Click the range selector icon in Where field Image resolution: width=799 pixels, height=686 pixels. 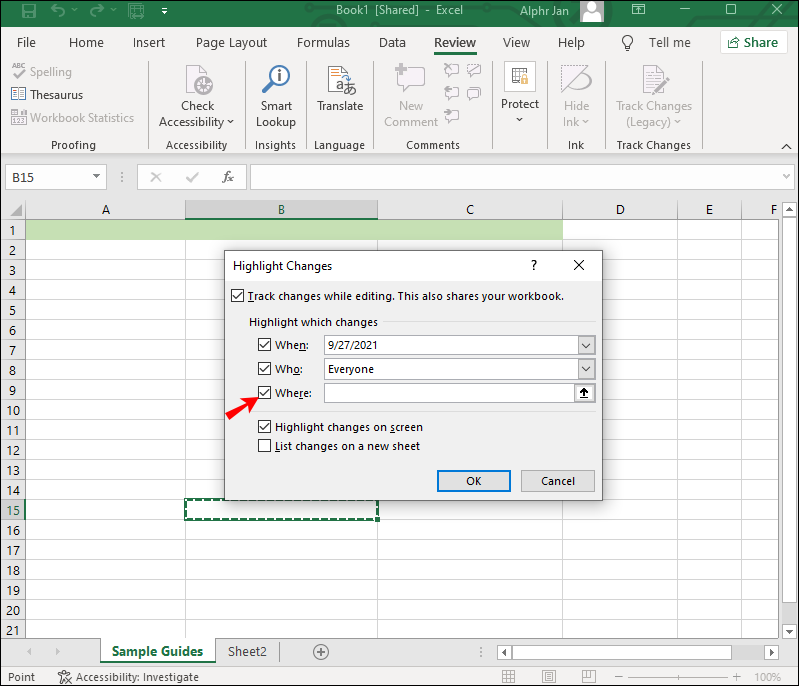[584, 393]
